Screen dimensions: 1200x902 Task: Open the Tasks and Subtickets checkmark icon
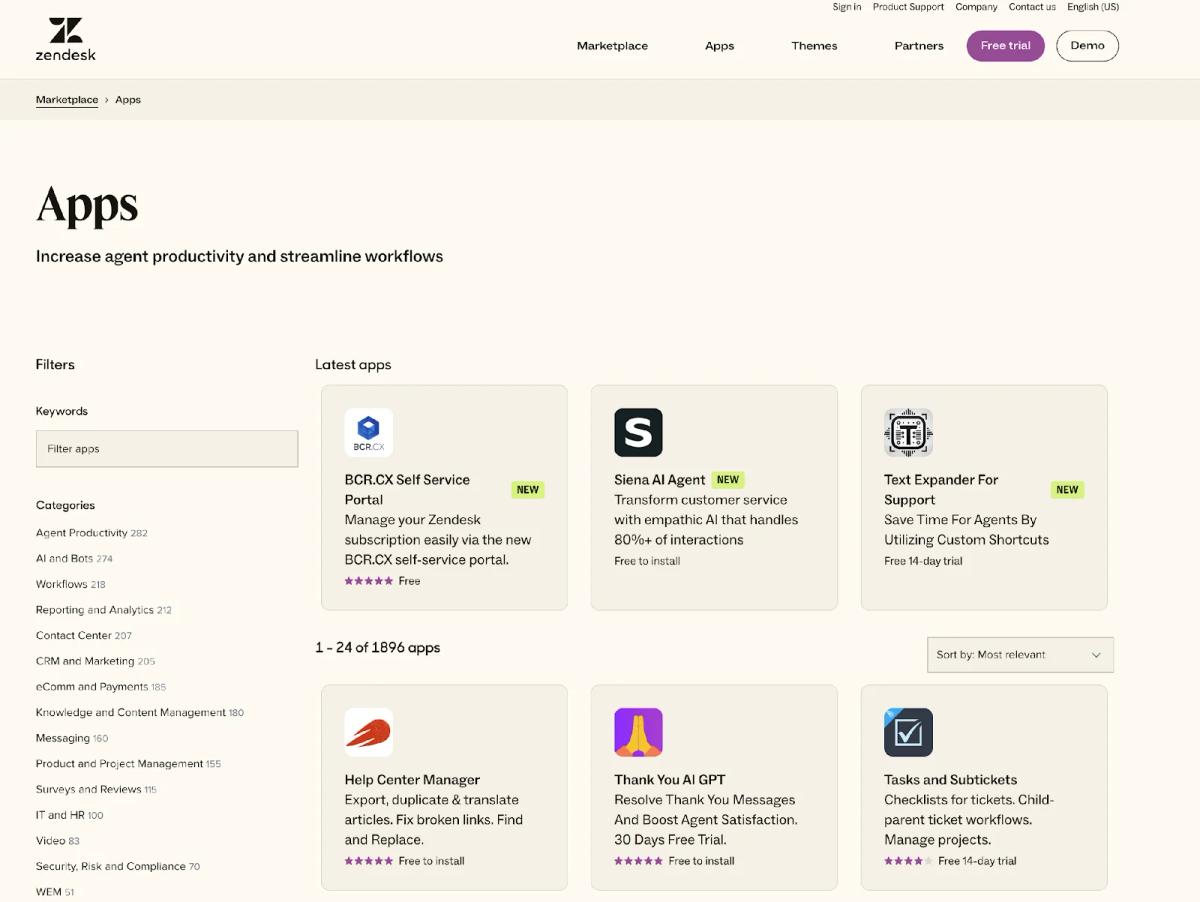click(908, 732)
